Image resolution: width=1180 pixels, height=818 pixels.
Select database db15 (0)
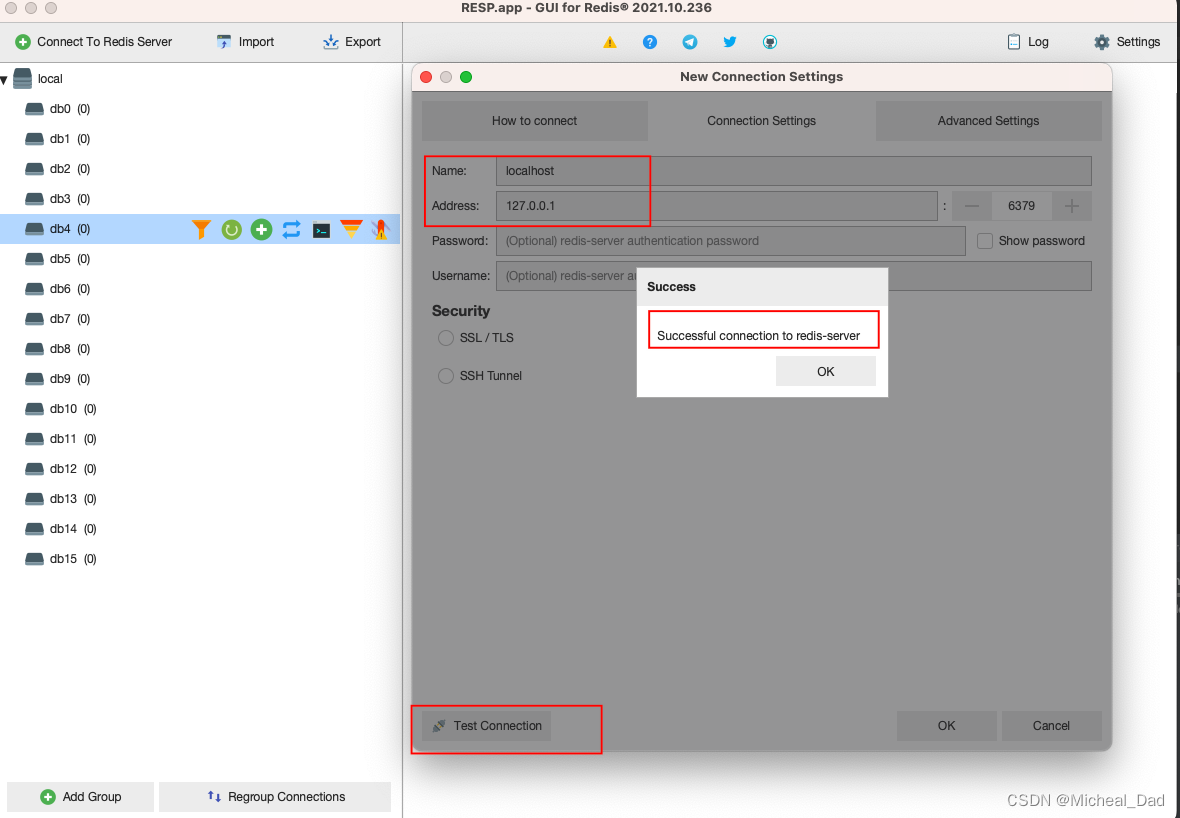pyautogui.click(x=61, y=559)
